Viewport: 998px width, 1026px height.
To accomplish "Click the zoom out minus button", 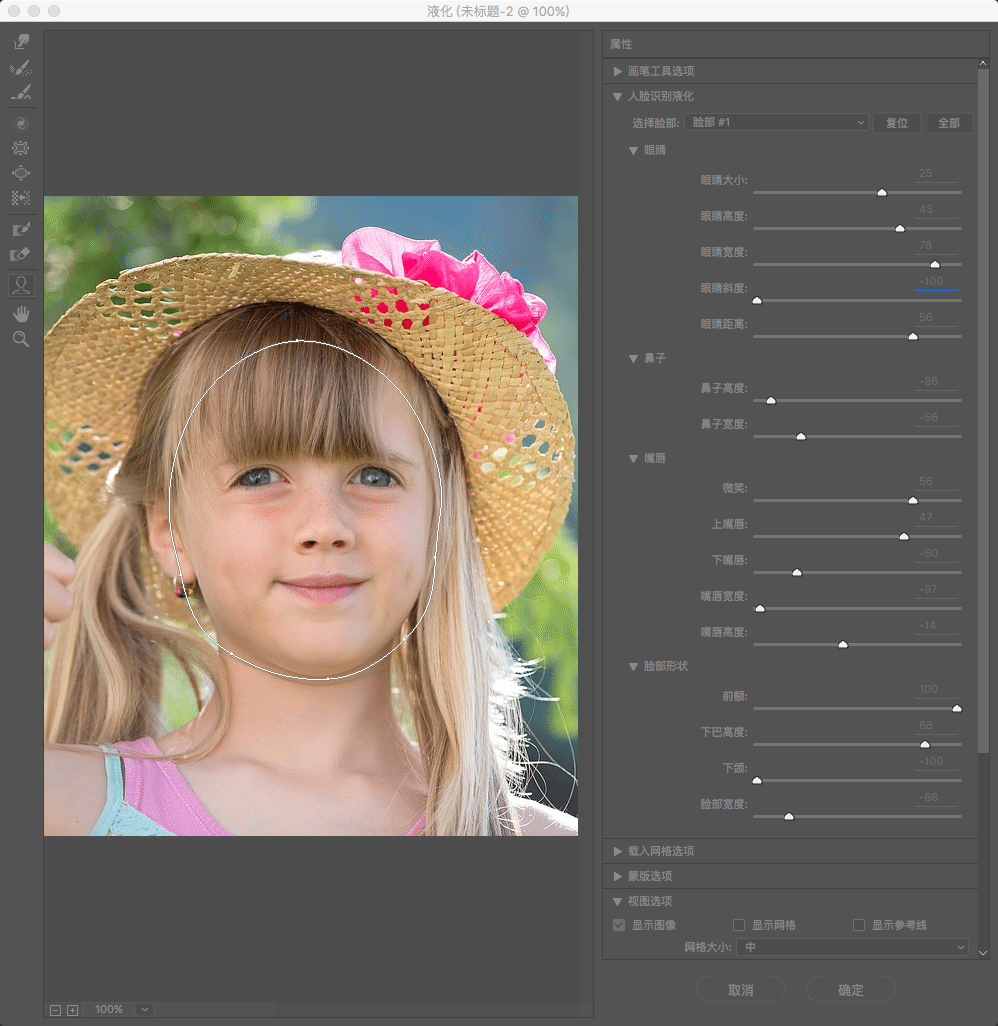I will tap(56, 1010).
